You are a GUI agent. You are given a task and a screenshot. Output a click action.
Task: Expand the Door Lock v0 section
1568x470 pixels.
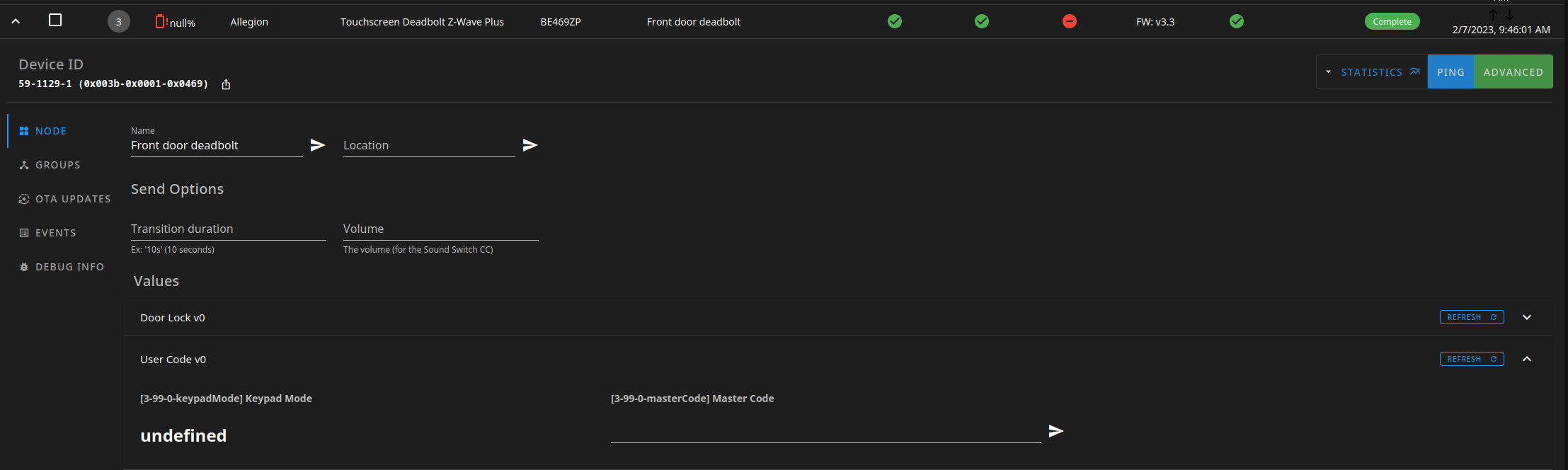1527,317
